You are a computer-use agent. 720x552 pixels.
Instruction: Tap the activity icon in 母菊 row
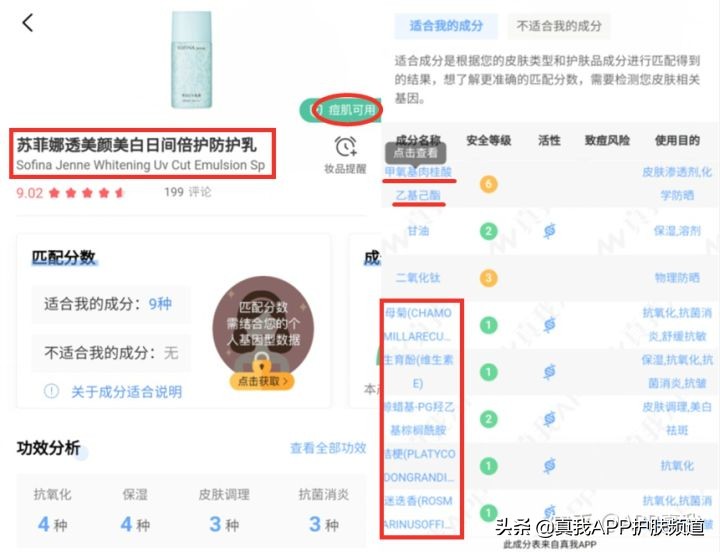(549, 325)
